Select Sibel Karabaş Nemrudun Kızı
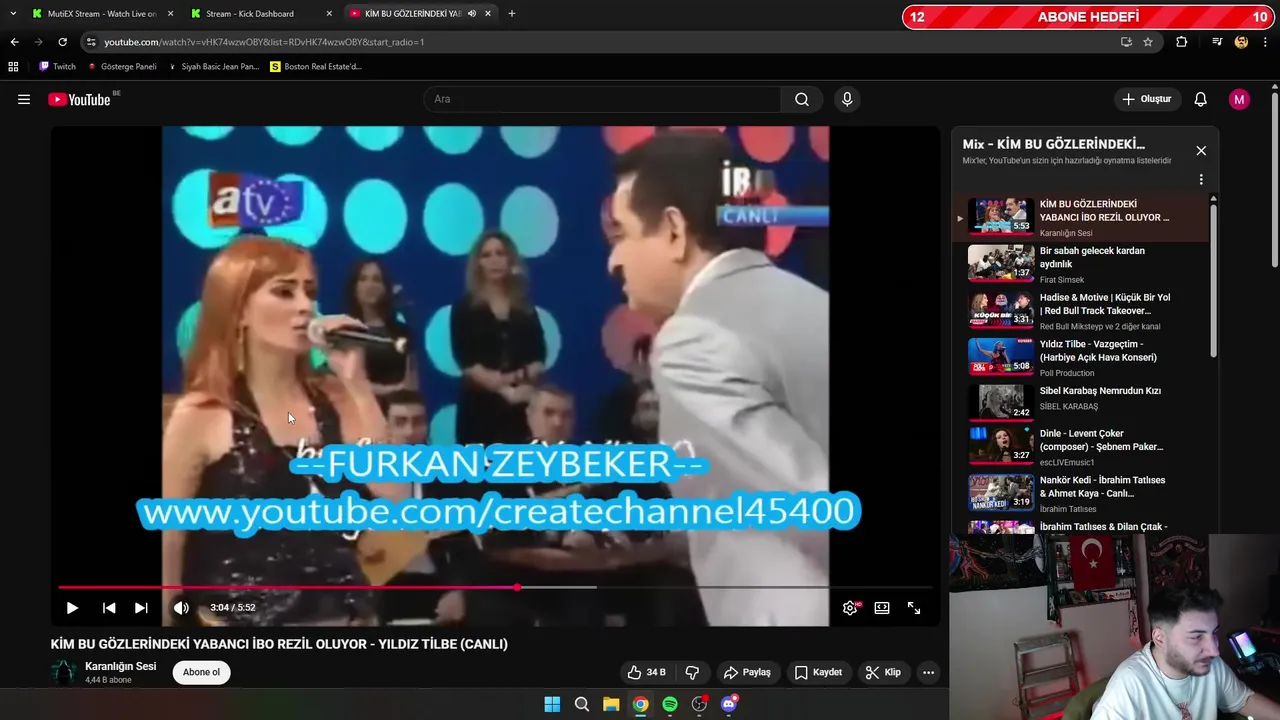 point(1080,404)
